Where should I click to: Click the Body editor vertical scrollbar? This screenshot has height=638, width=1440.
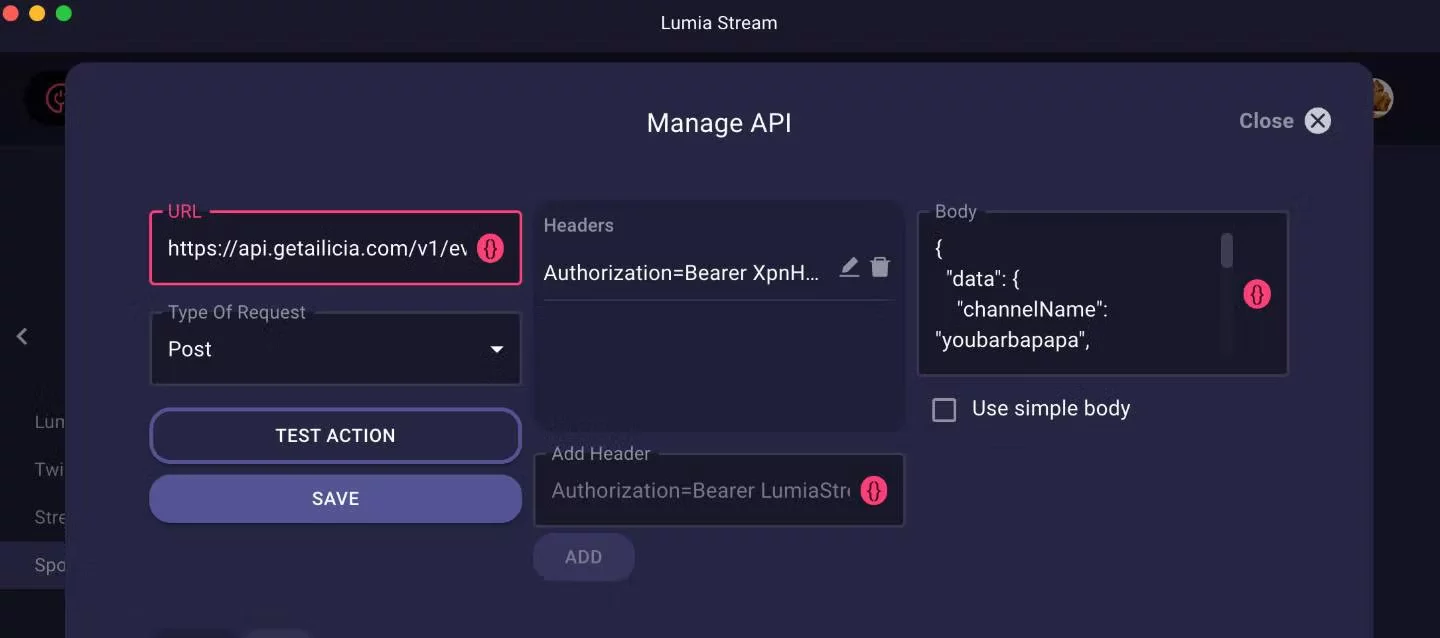[x=1227, y=252]
